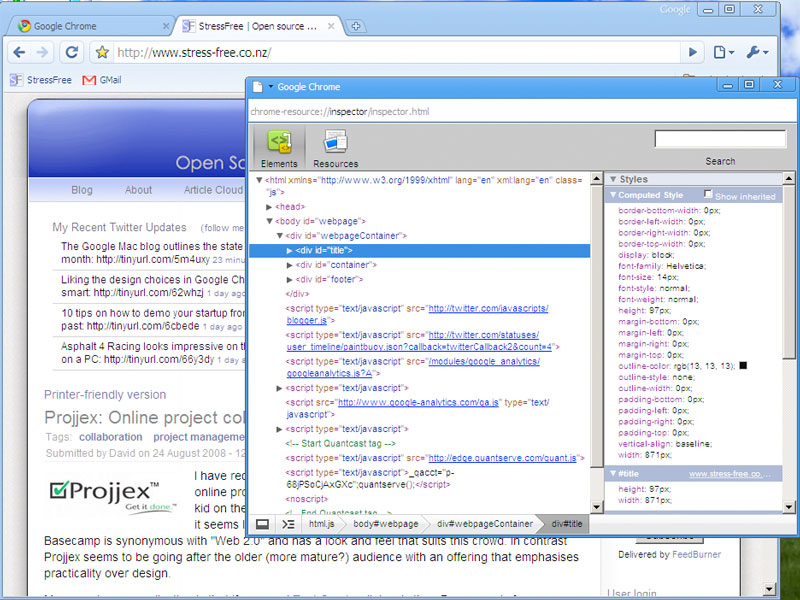
Task: Click the elements tree scrollbar down arrow
Action: coord(596,507)
